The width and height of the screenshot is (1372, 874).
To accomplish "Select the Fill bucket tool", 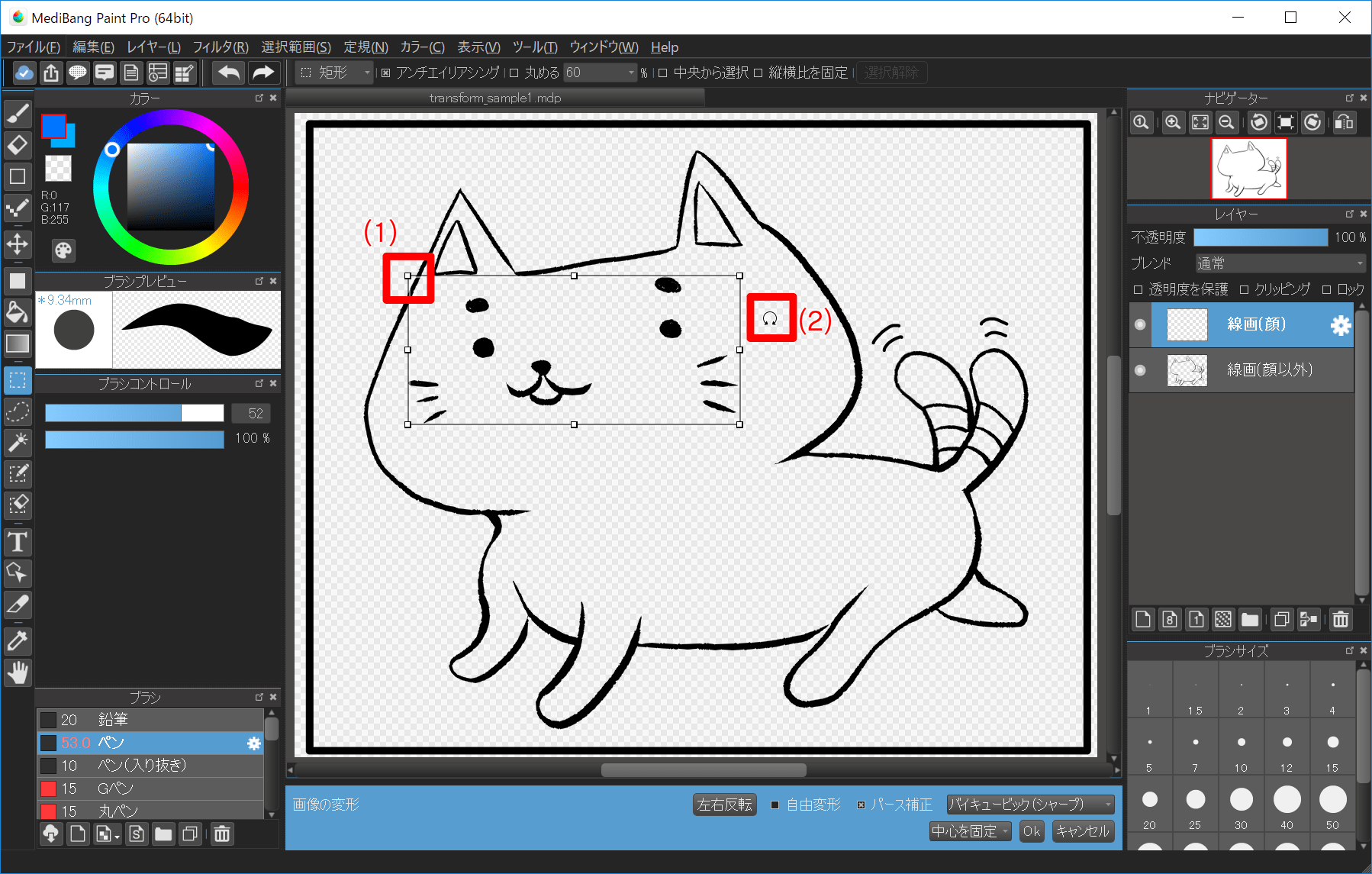I will coord(18,312).
